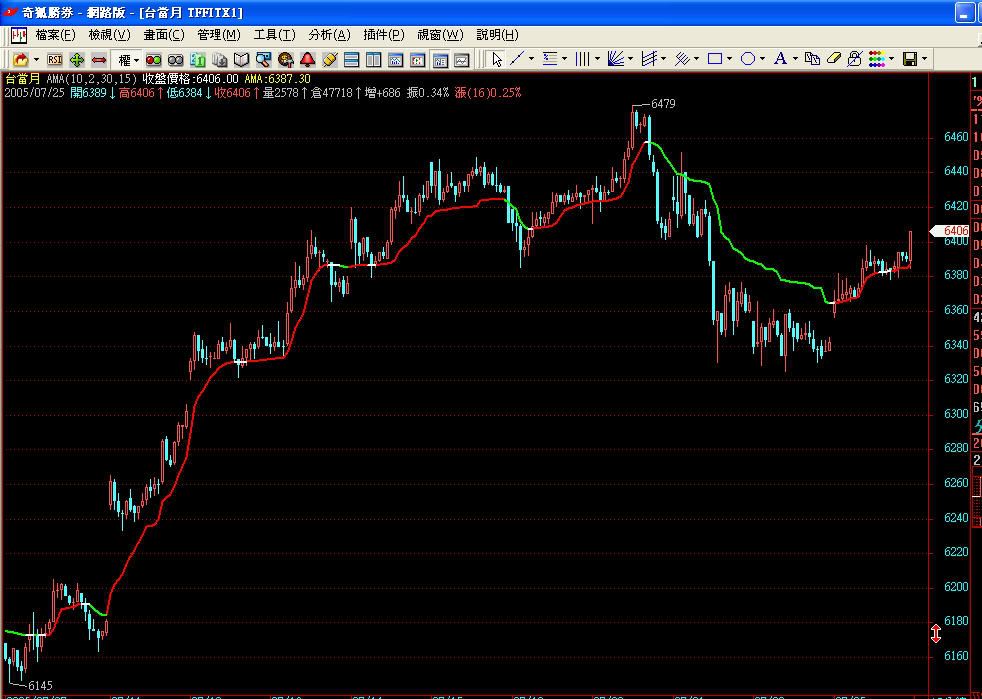
Task: Click the open file folder icon
Action: [x=21, y=60]
